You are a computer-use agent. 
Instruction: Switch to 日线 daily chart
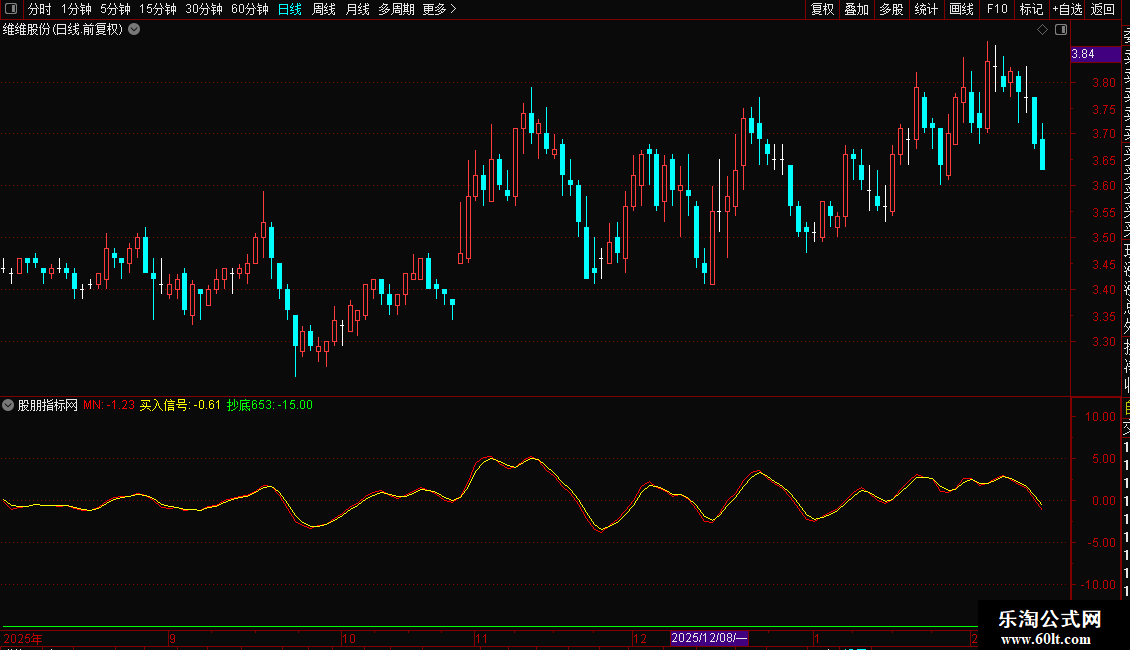tap(290, 9)
